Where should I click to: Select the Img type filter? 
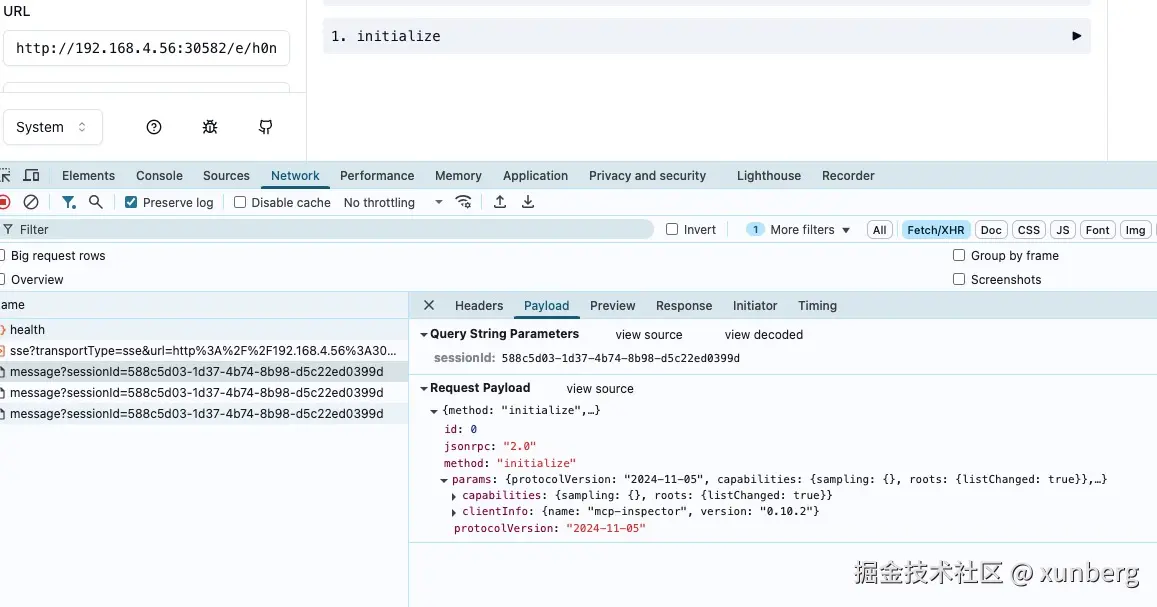click(x=1136, y=230)
